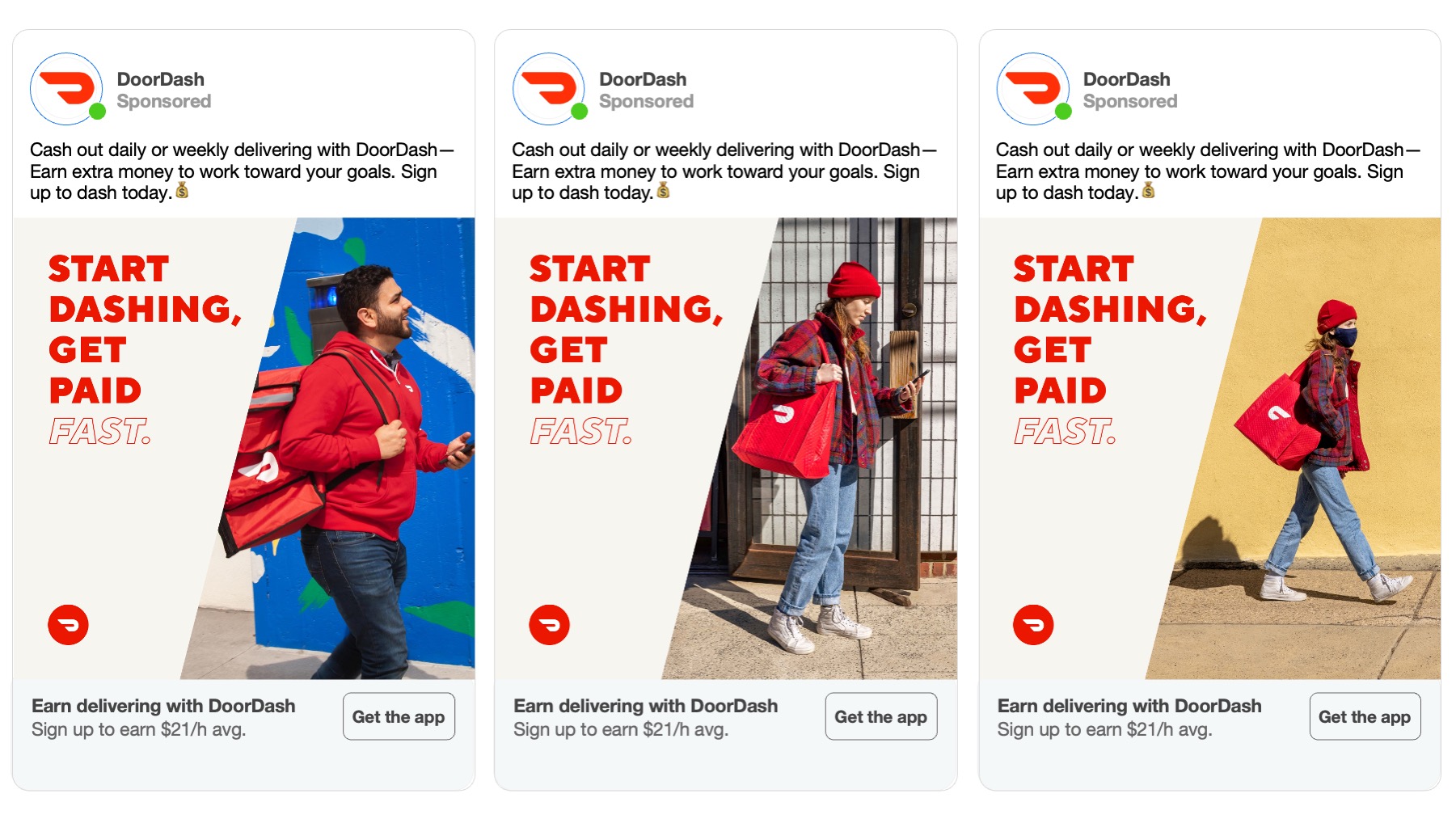Click the money bag emoji in first ad text
Viewport: 1456px width, 819px height.
(182, 191)
